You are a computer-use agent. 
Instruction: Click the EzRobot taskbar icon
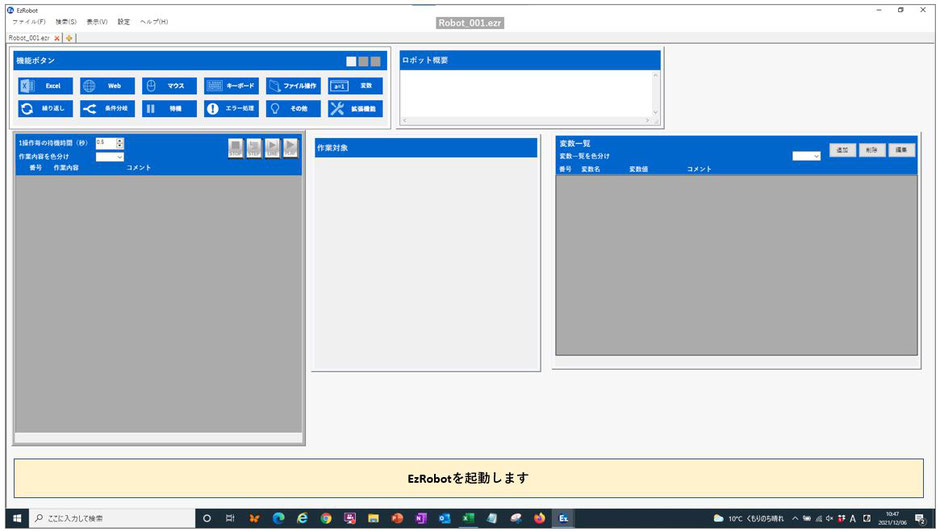(564, 518)
